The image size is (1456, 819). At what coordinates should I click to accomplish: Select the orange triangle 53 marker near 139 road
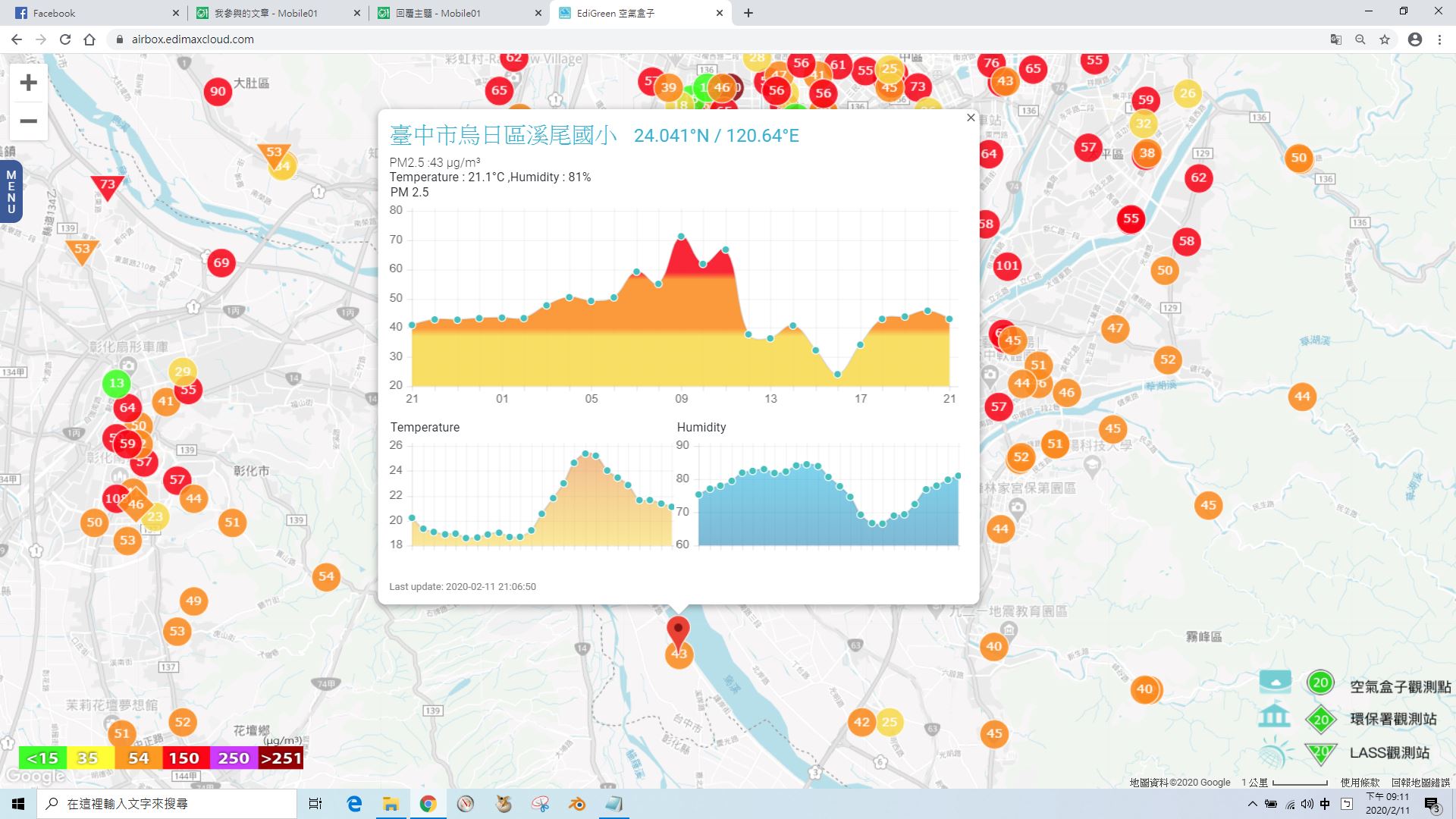pyautogui.click(x=82, y=250)
